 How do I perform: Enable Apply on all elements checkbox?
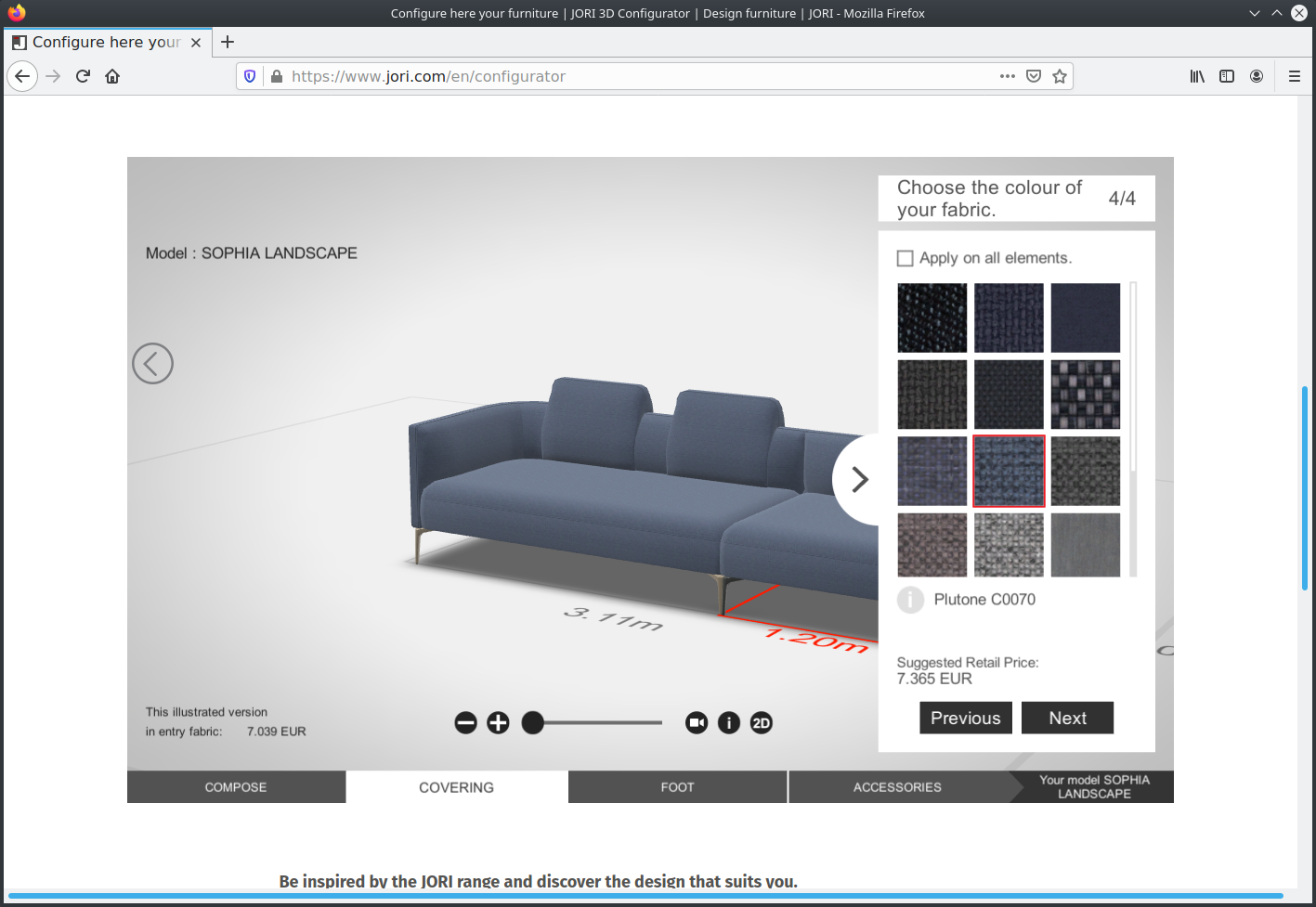point(906,258)
